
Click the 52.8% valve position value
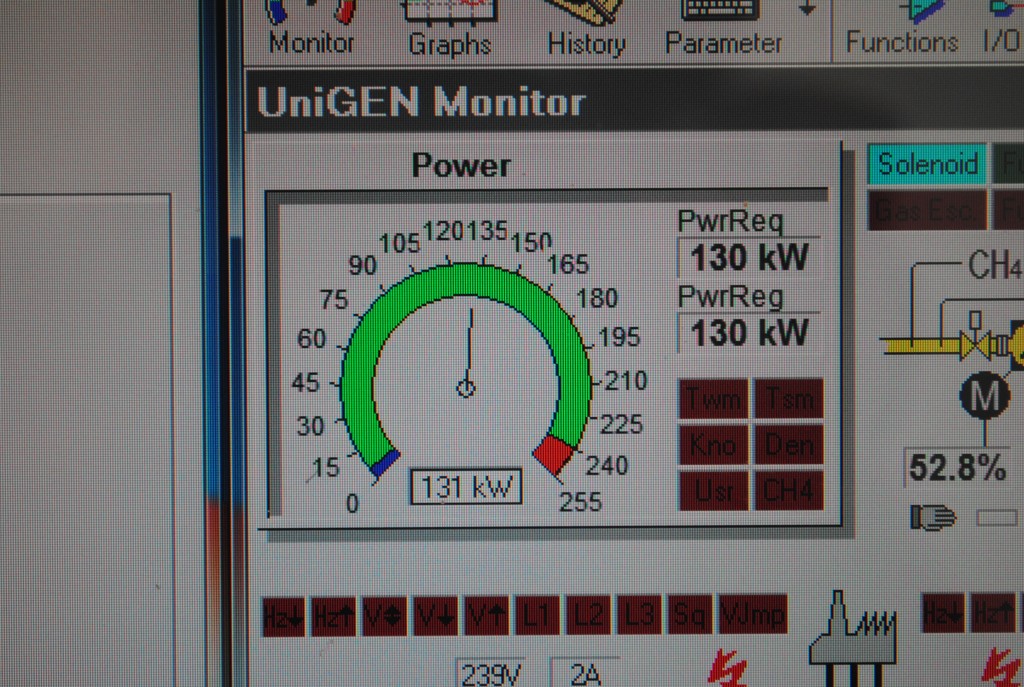(x=957, y=467)
